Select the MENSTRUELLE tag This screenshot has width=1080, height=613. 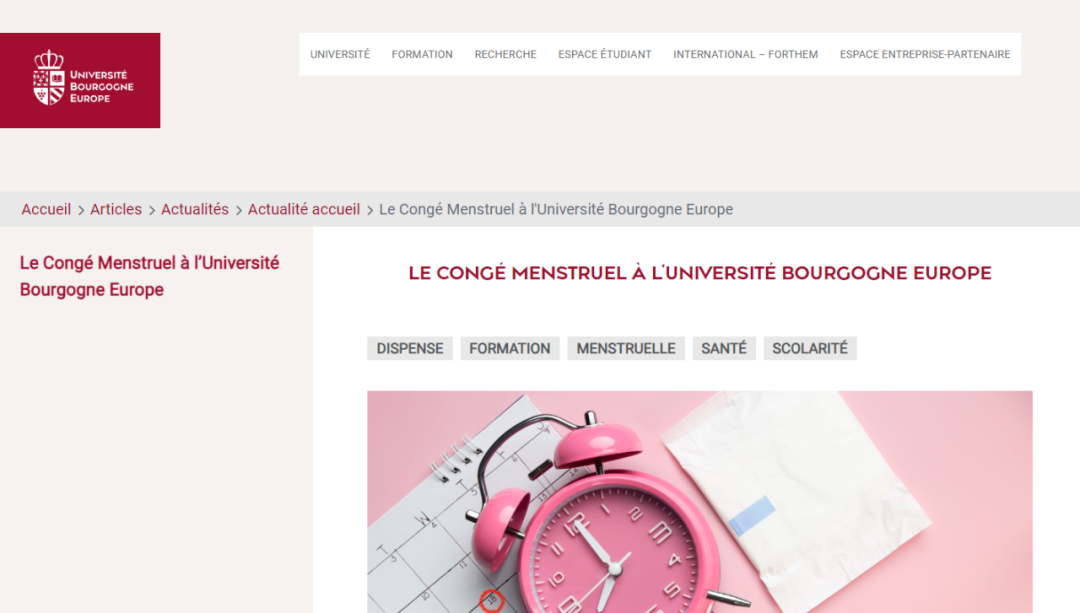click(625, 349)
